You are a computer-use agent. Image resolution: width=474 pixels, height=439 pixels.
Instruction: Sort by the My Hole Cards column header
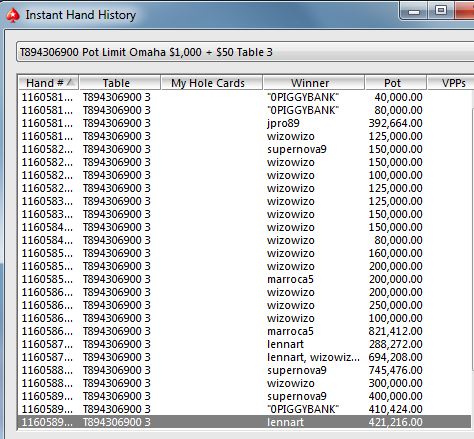[x=212, y=83]
